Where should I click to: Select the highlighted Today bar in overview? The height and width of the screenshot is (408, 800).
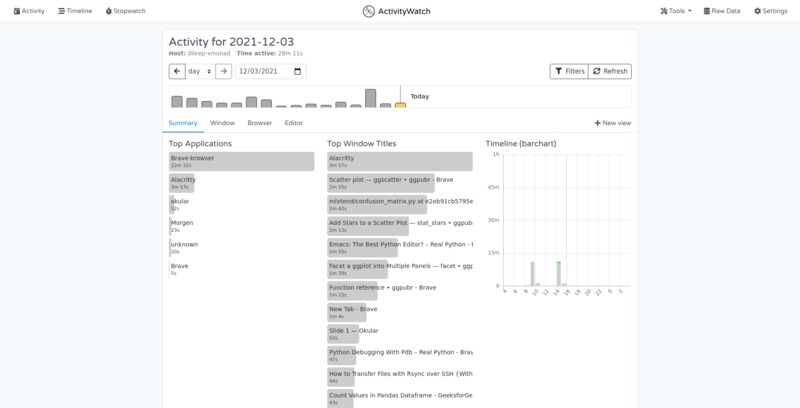[401, 105]
